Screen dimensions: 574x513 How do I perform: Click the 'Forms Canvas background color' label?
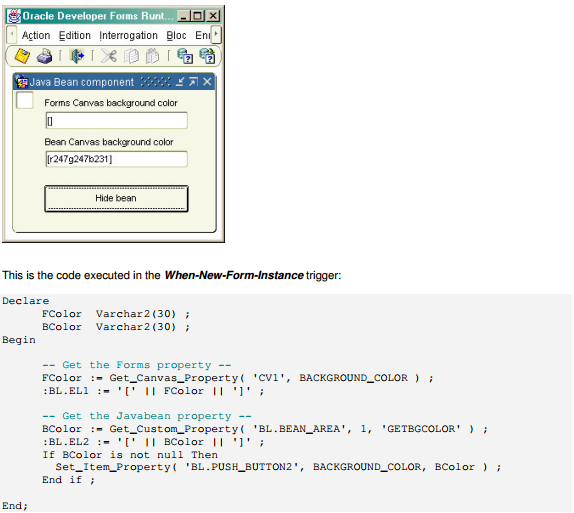click(x=111, y=103)
